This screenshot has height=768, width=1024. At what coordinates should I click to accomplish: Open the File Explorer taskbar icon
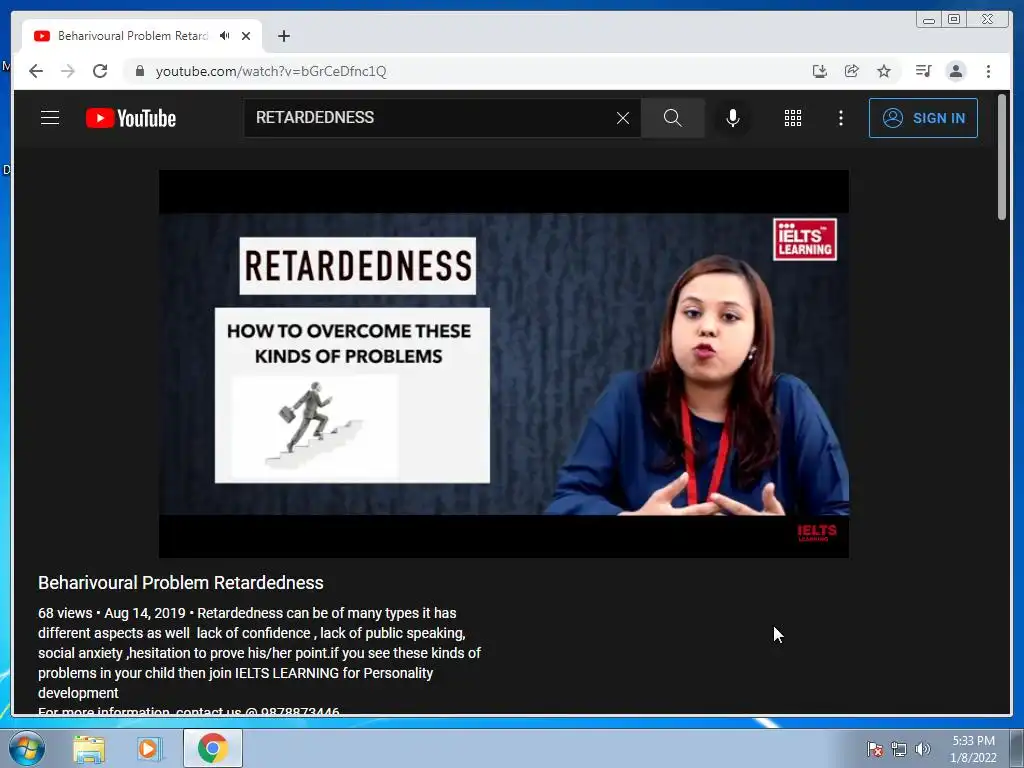pyautogui.click(x=89, y=749)
